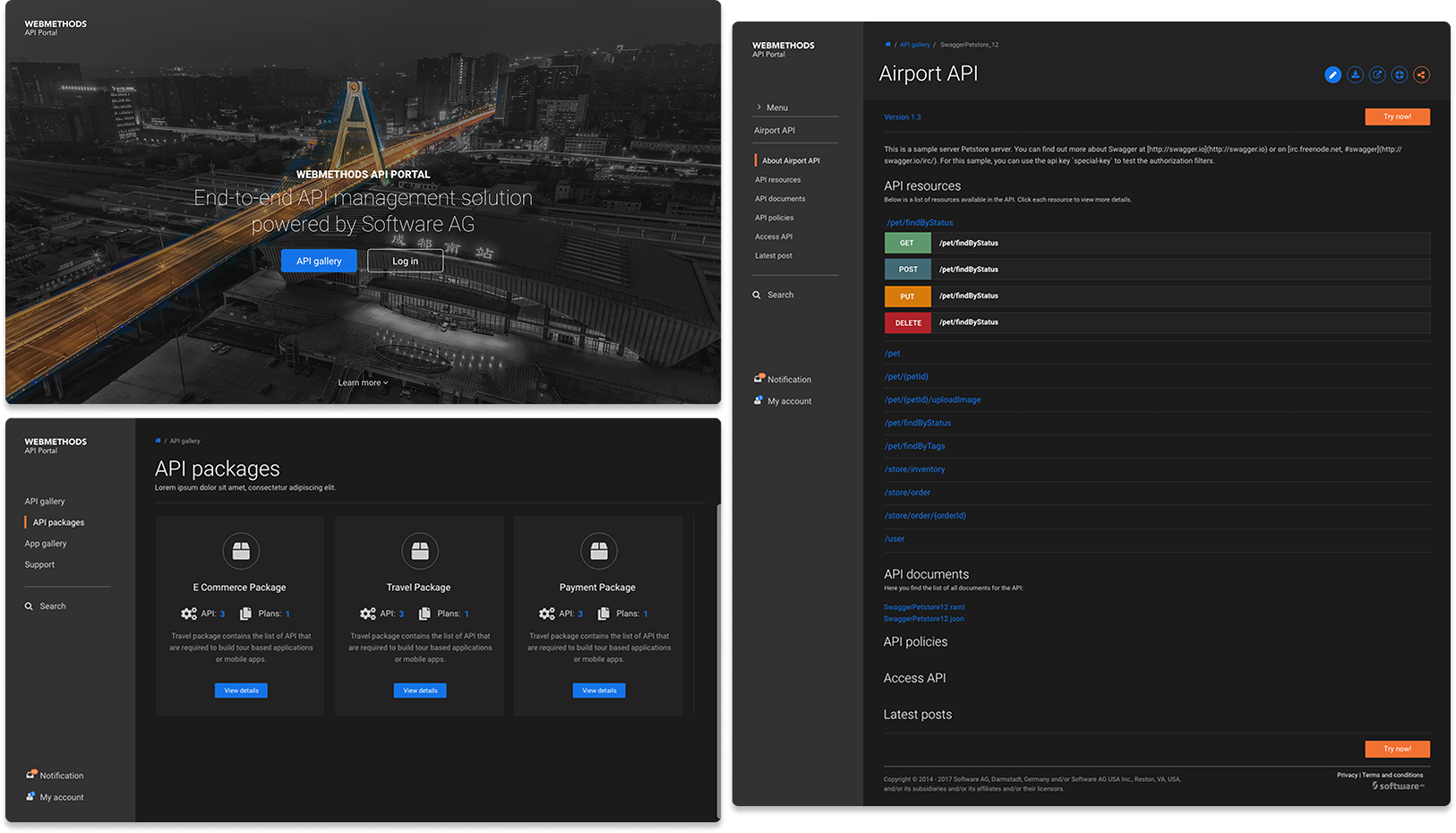Image resolution: width=1456 pixels, height=833 pixels.
Task: Click the blue API gallery button on hero
Action: point(319,261)
